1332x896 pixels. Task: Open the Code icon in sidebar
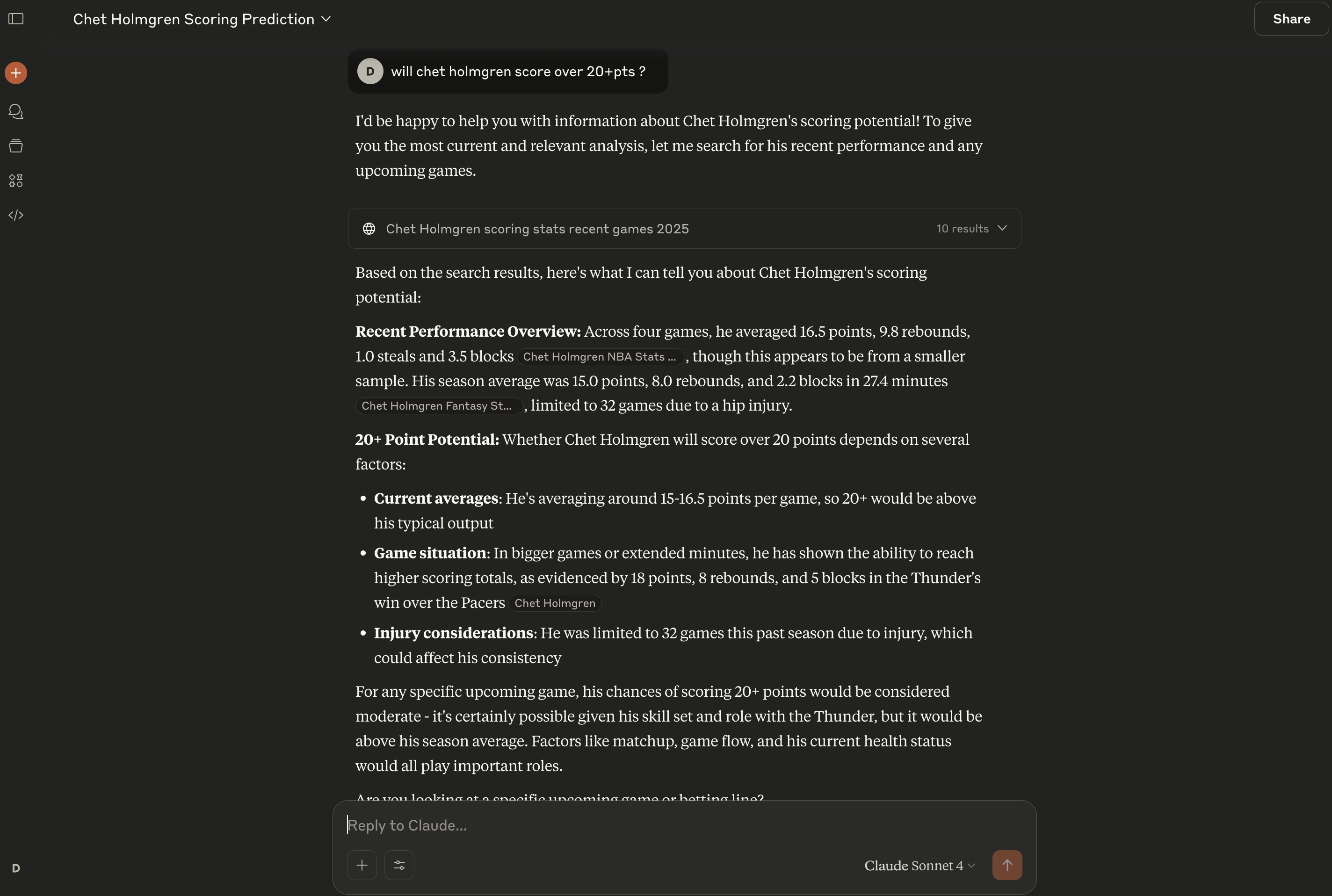pyautogui.click(x=16, y=216)
